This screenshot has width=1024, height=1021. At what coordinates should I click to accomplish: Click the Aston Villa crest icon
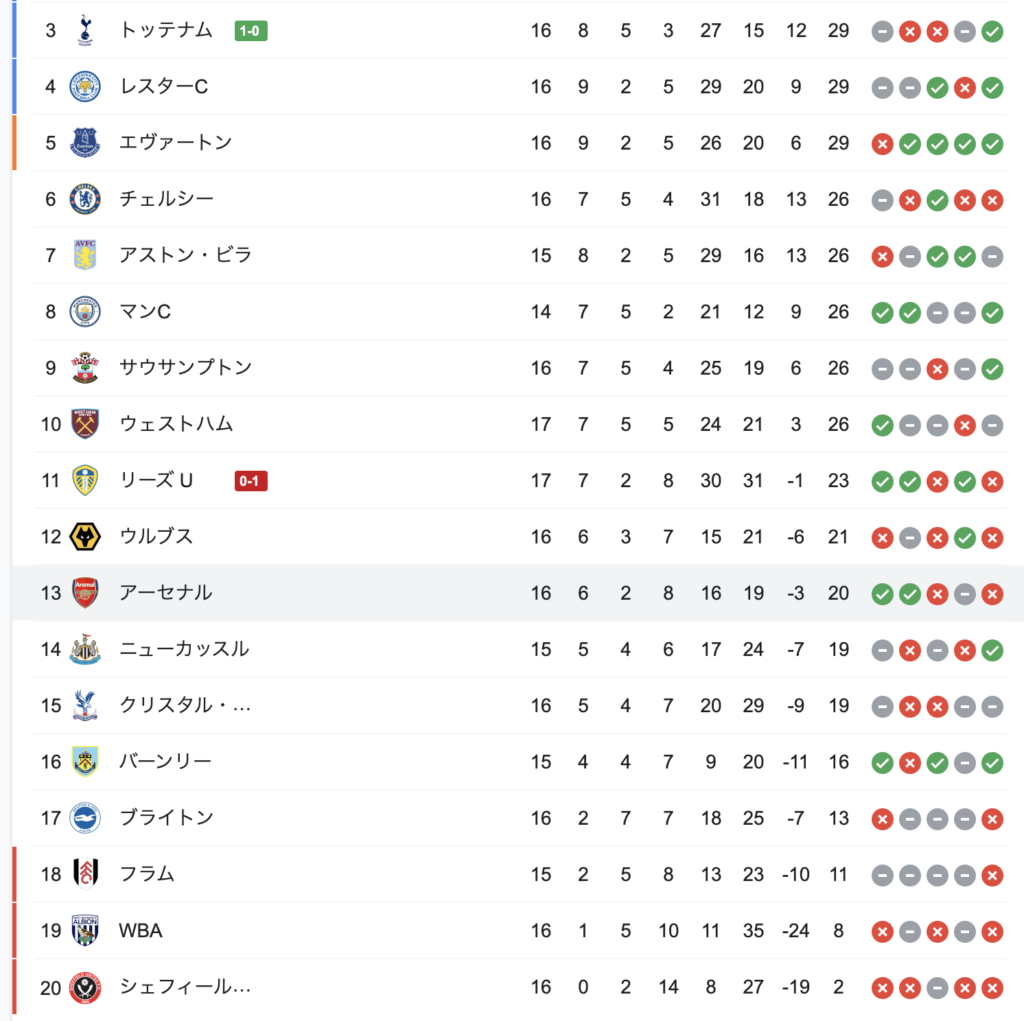[85, 255]
